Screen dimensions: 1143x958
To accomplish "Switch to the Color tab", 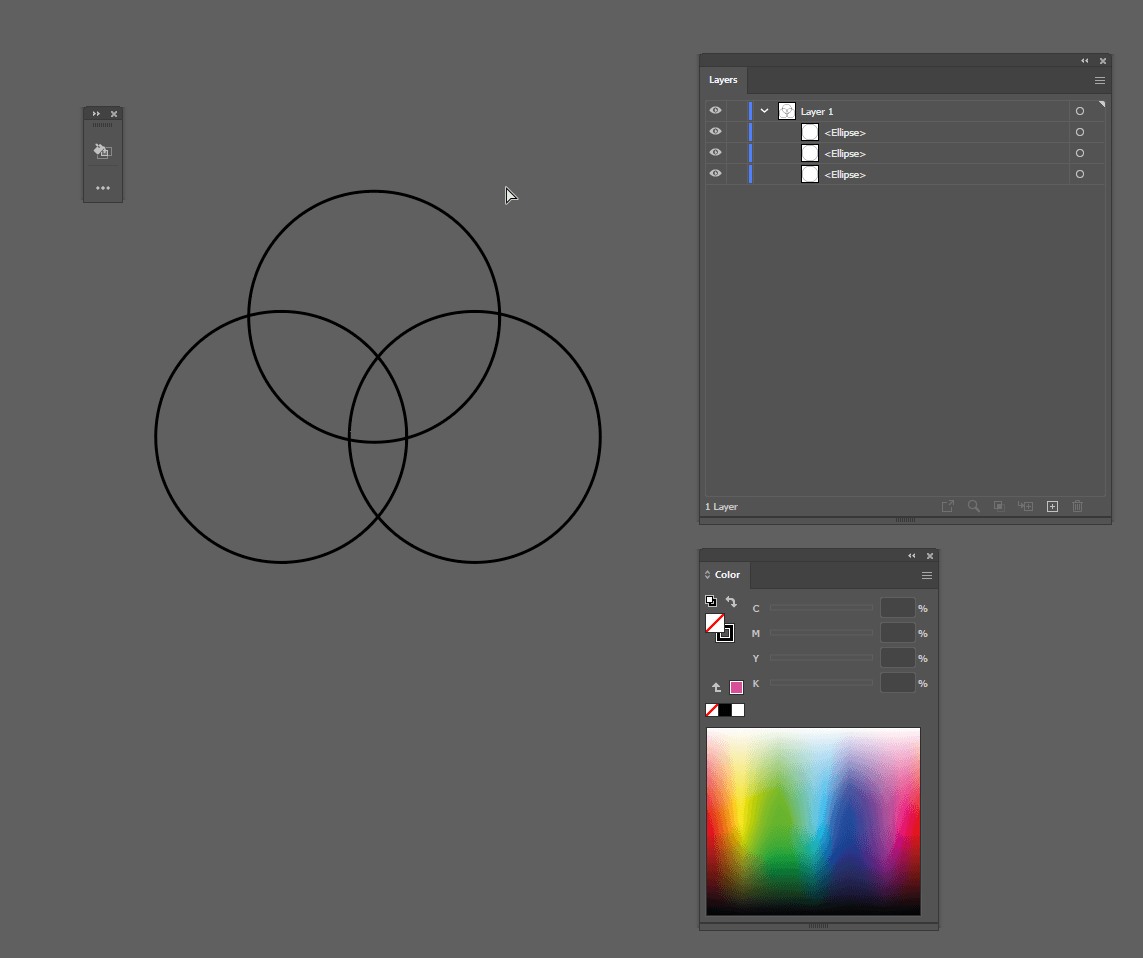I will coord(727,575).
